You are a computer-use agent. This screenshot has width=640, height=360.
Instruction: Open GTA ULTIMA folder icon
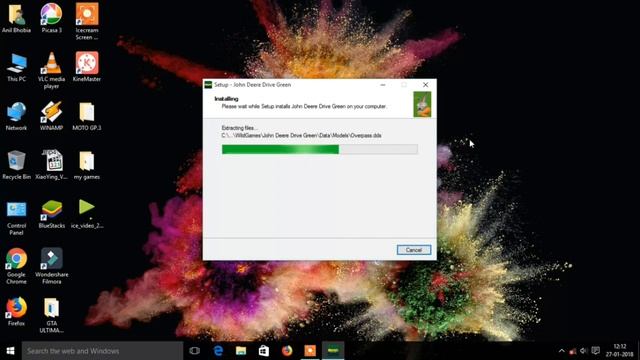click(x=51, y=316)
